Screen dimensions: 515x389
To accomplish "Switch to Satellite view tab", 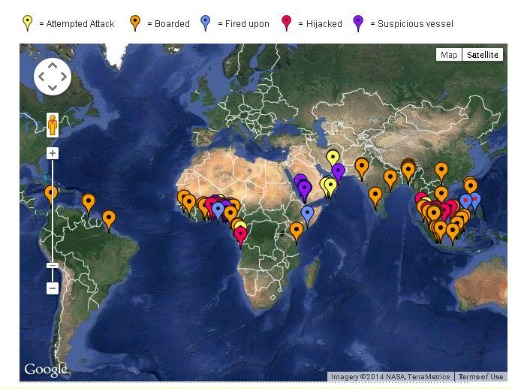I will pos(482,55).
